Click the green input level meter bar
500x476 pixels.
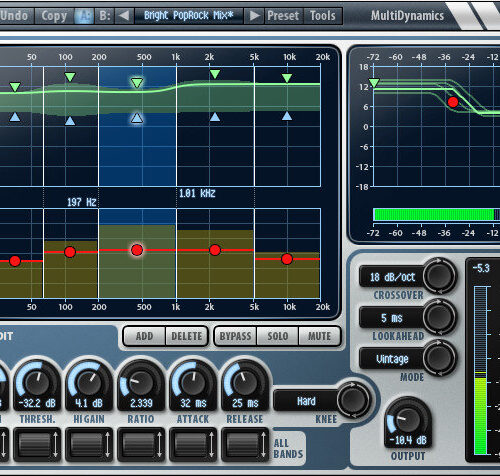434,214
